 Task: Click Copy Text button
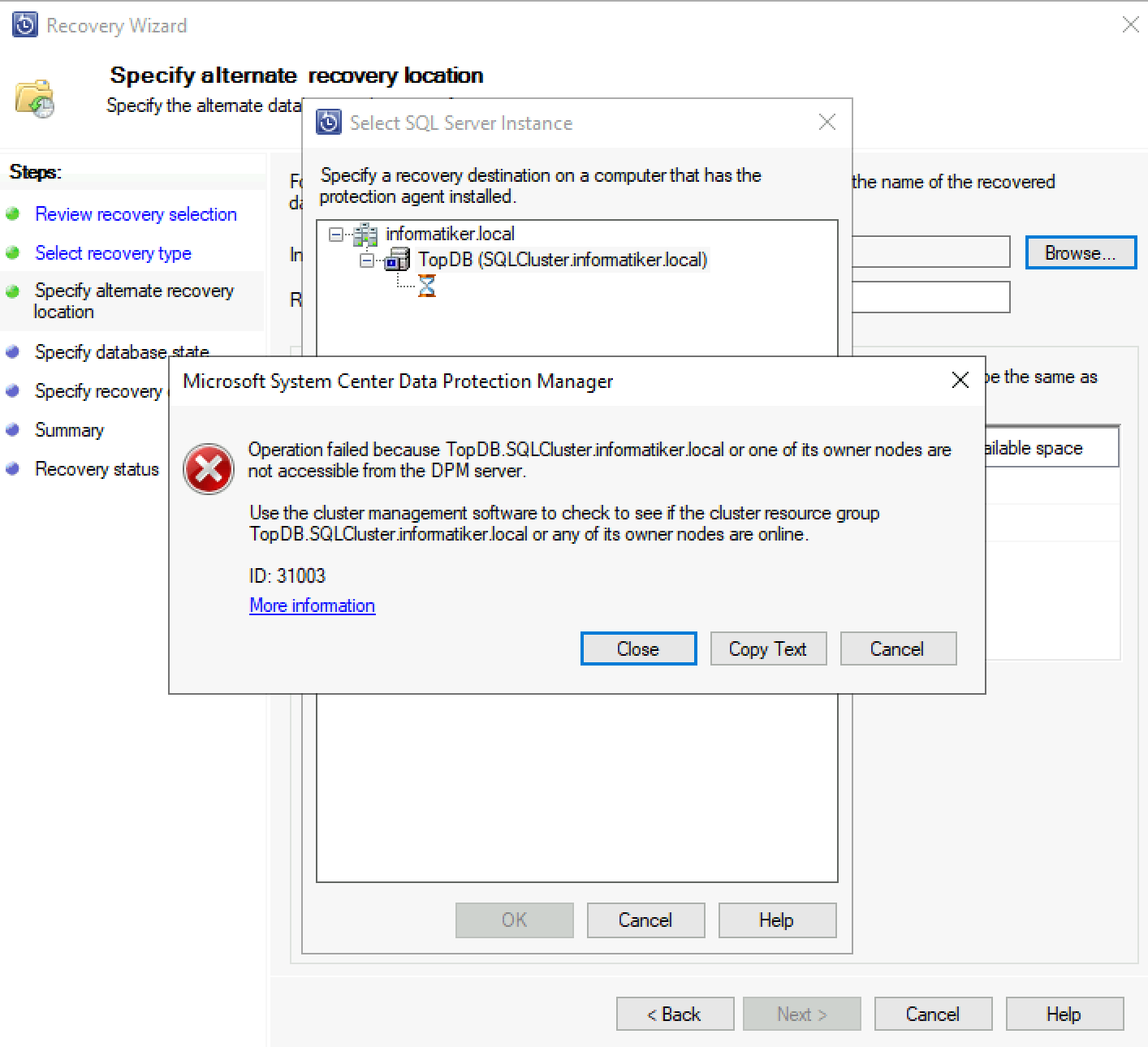pos(768,648)
